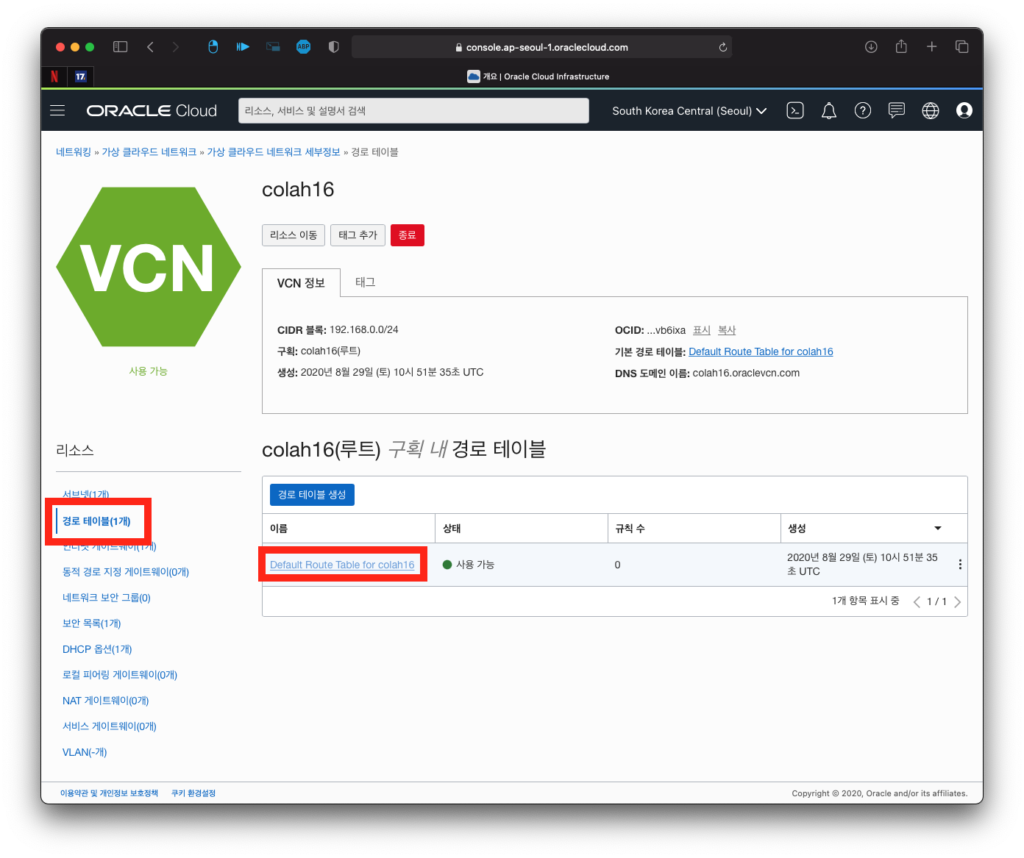
Task: Go to the next results page
Action: click(957, 602)
